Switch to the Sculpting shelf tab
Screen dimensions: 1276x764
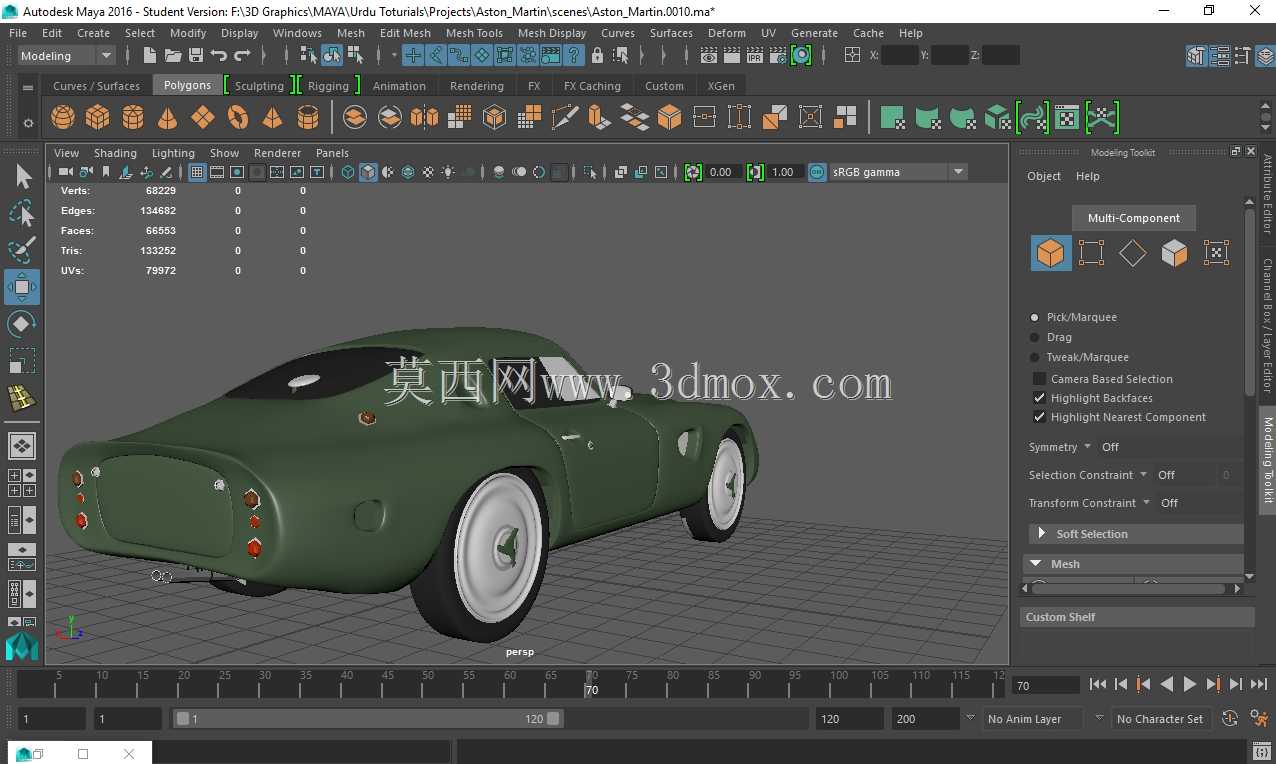(x=259, y=86)
